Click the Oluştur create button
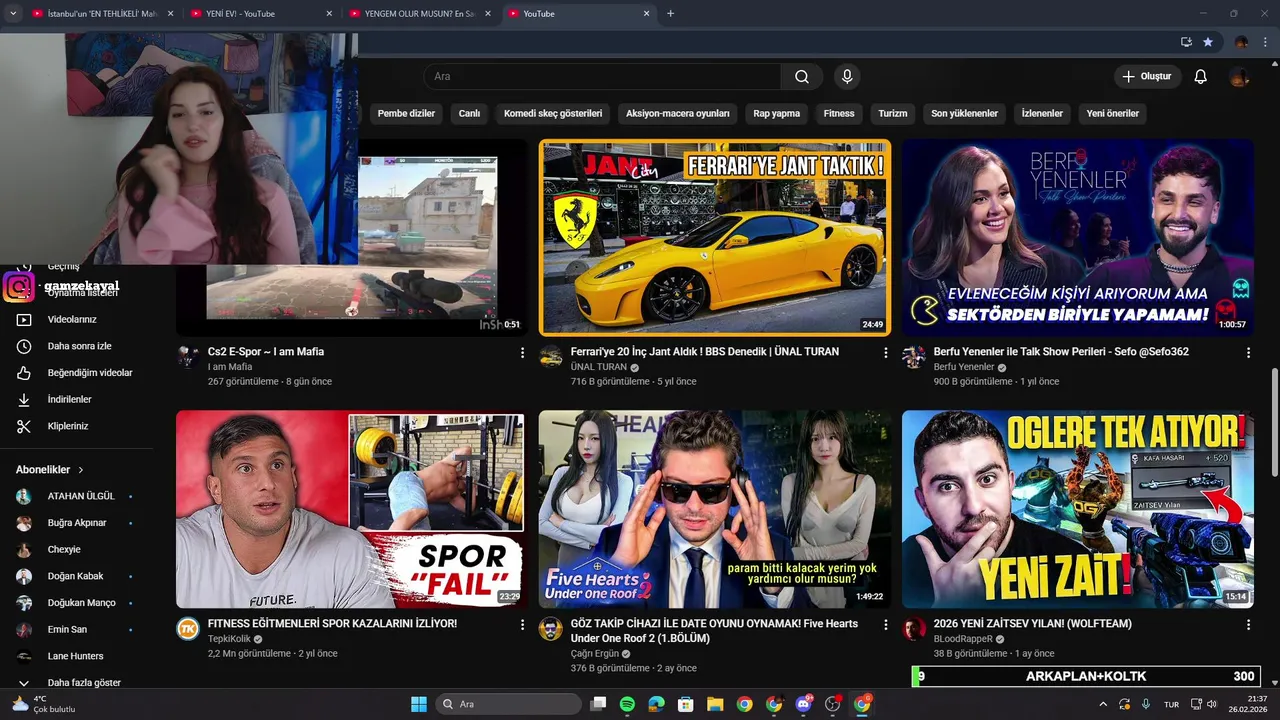 [1148, 77]
